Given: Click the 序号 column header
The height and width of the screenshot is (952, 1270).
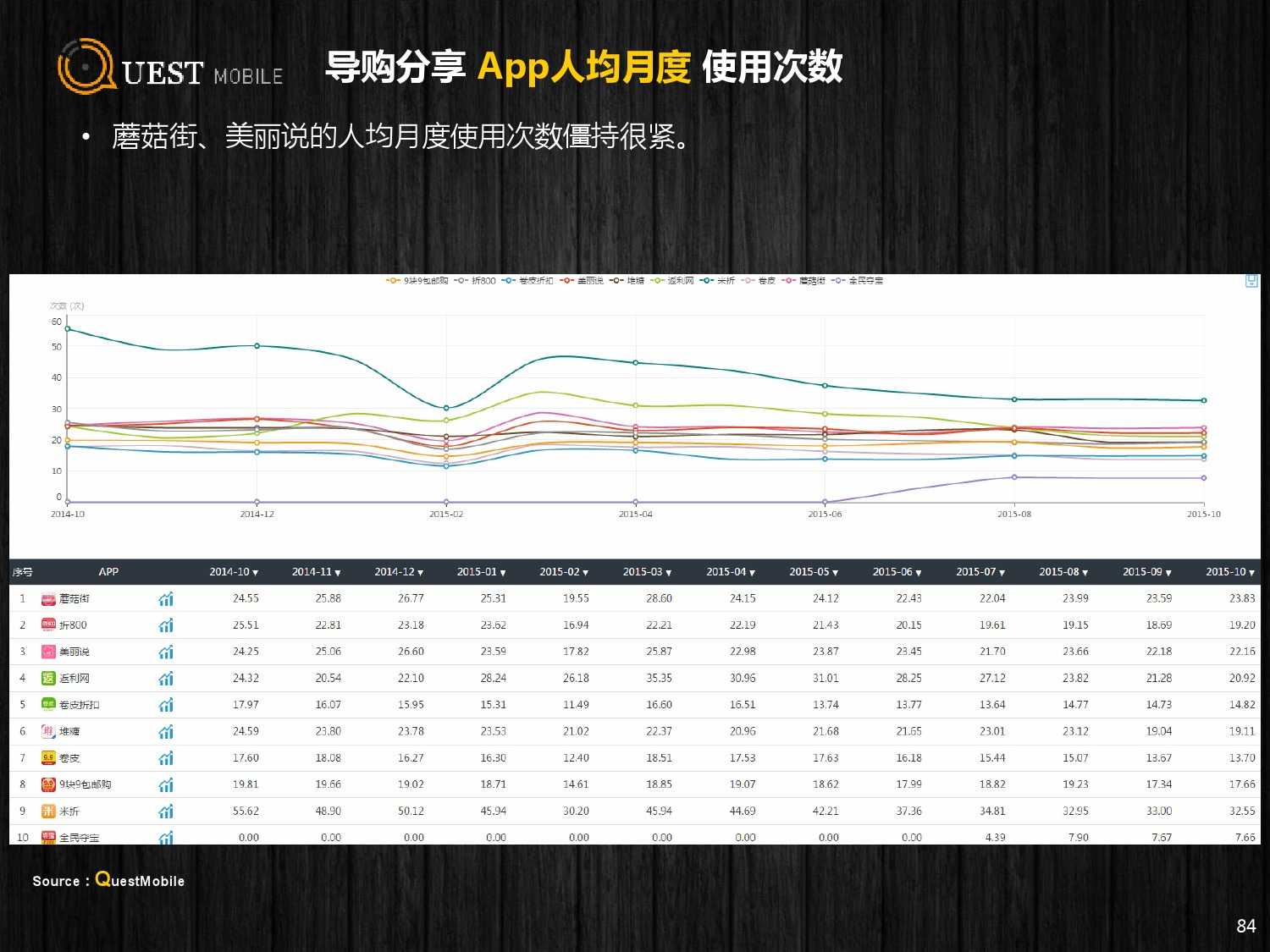Looking at the screenshot, I should (x=23, y=572).
